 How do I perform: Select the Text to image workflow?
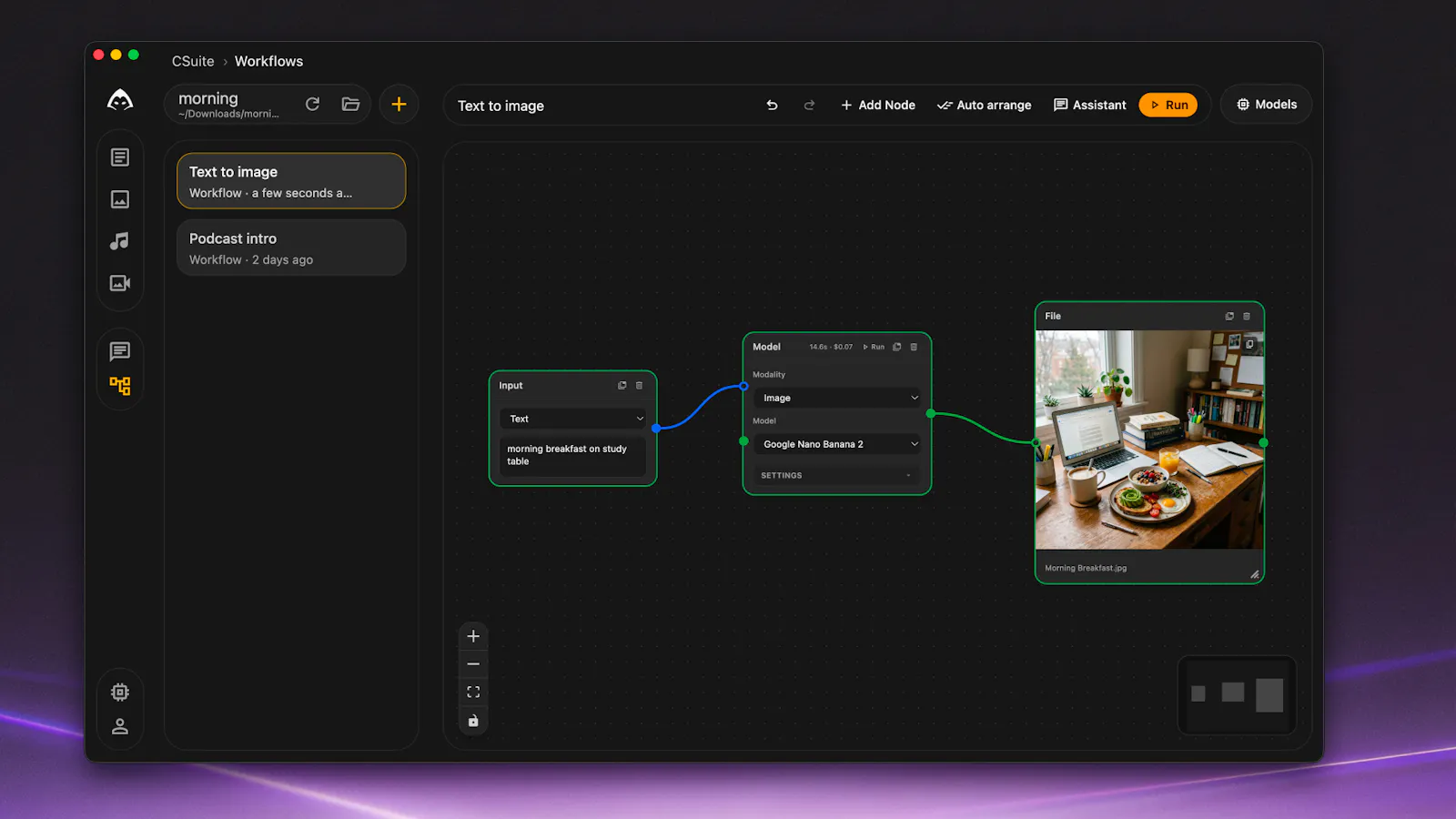[291, 181]
